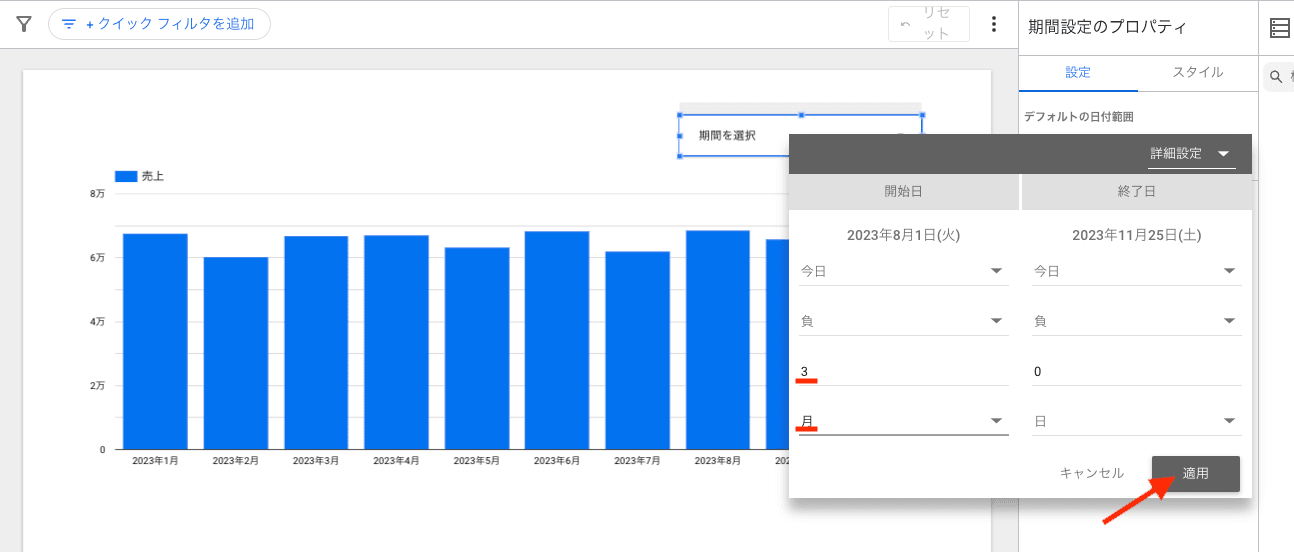
Task: Open the three-dot more options menu
Action: pyautogui.click(x=993, y=24)
